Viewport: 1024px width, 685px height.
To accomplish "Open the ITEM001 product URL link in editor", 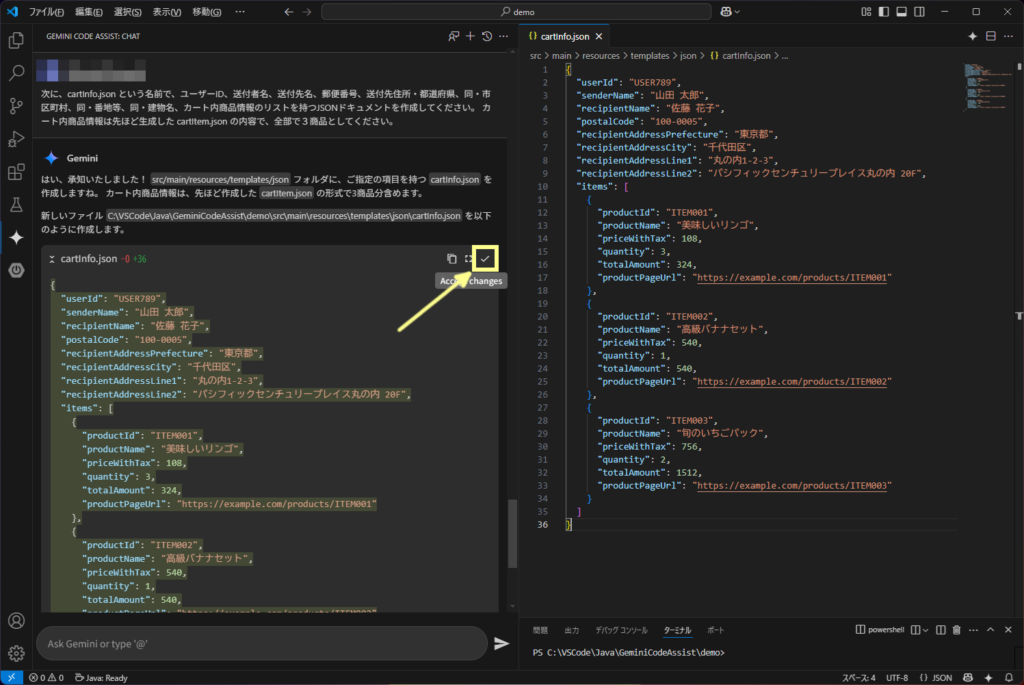I will click(x=792, y=278).
